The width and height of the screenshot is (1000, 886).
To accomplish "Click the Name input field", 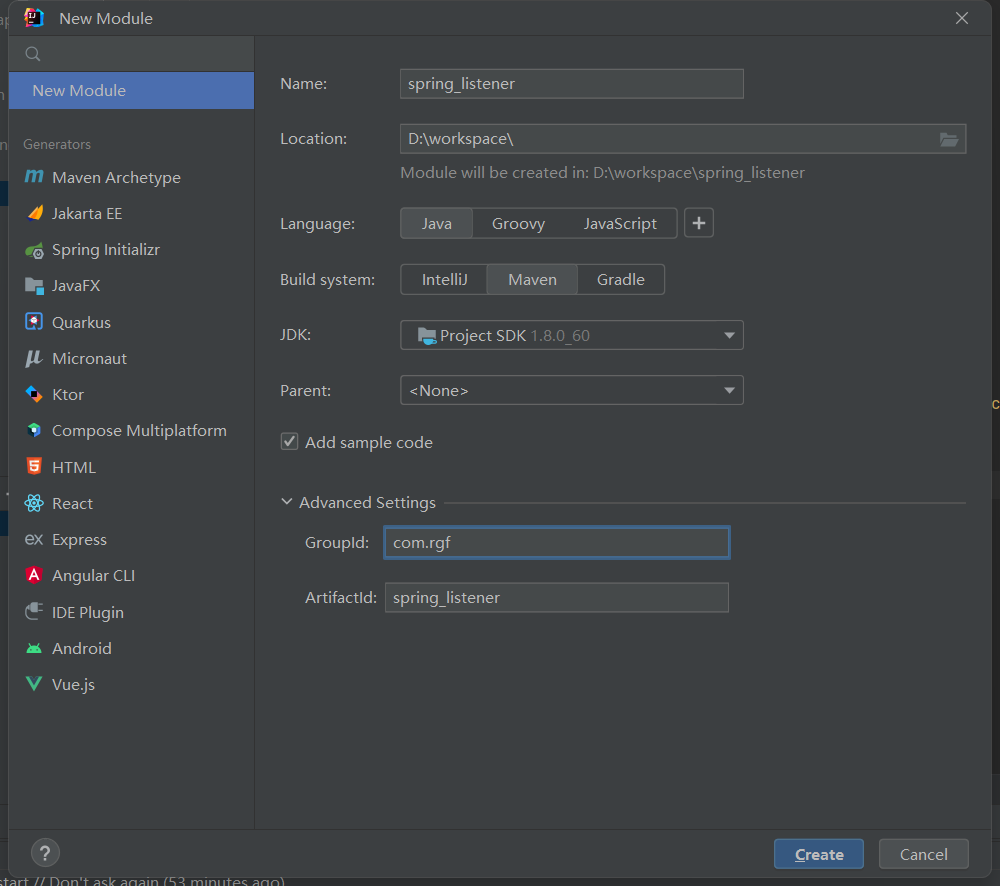I will (x=571, y=84).
